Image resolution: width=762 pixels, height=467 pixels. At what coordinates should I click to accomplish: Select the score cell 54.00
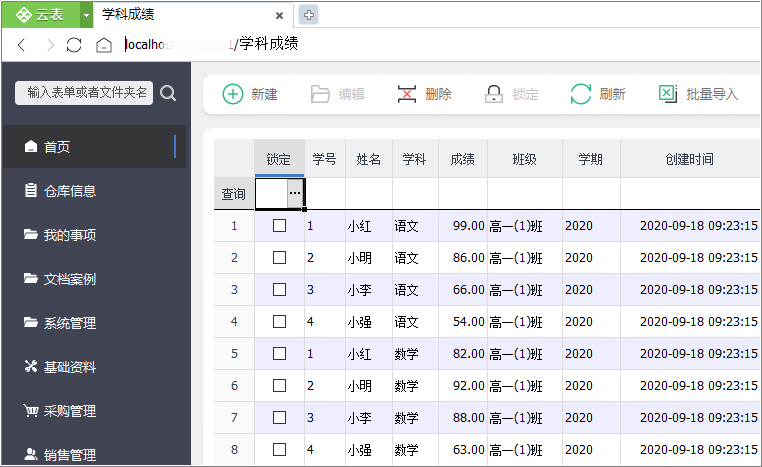click(463, 322)
